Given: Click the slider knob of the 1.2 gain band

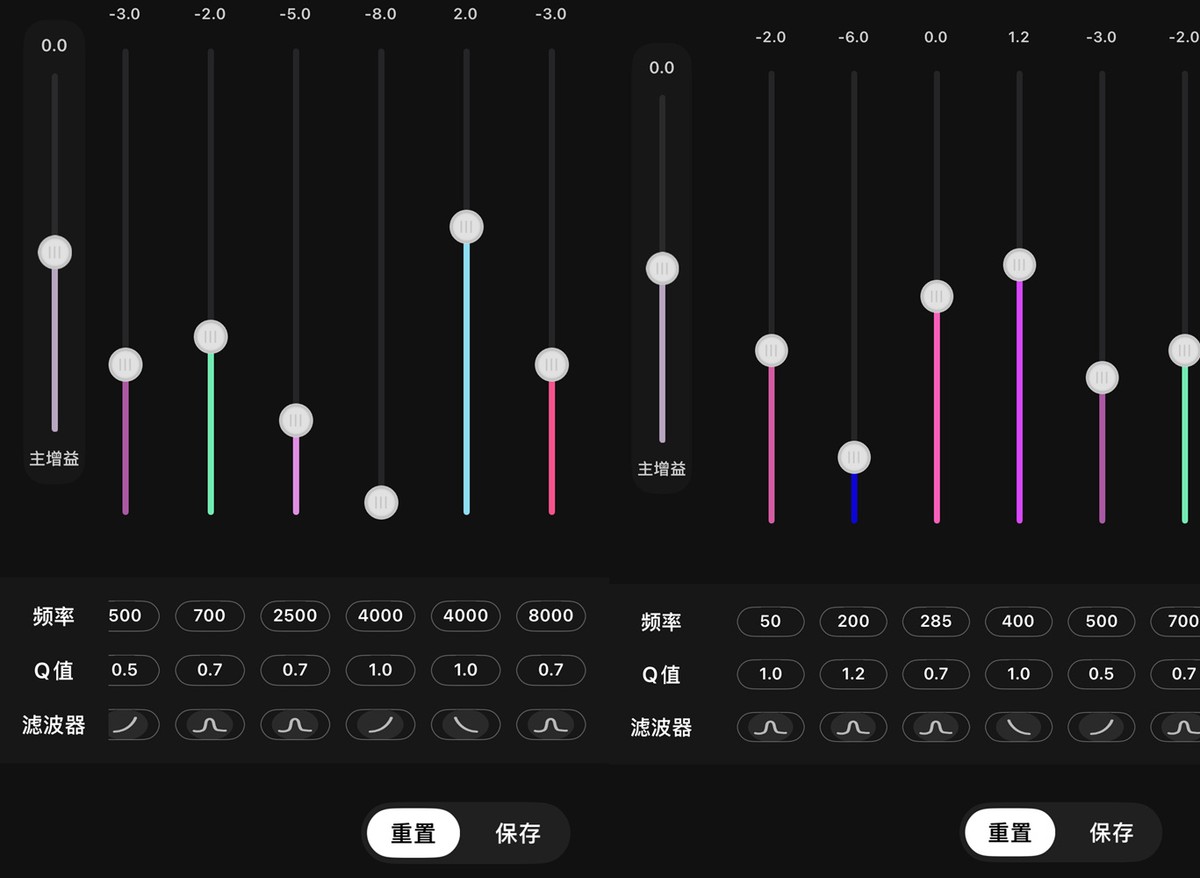Looking at the screenshot, I should (1019, 265).
